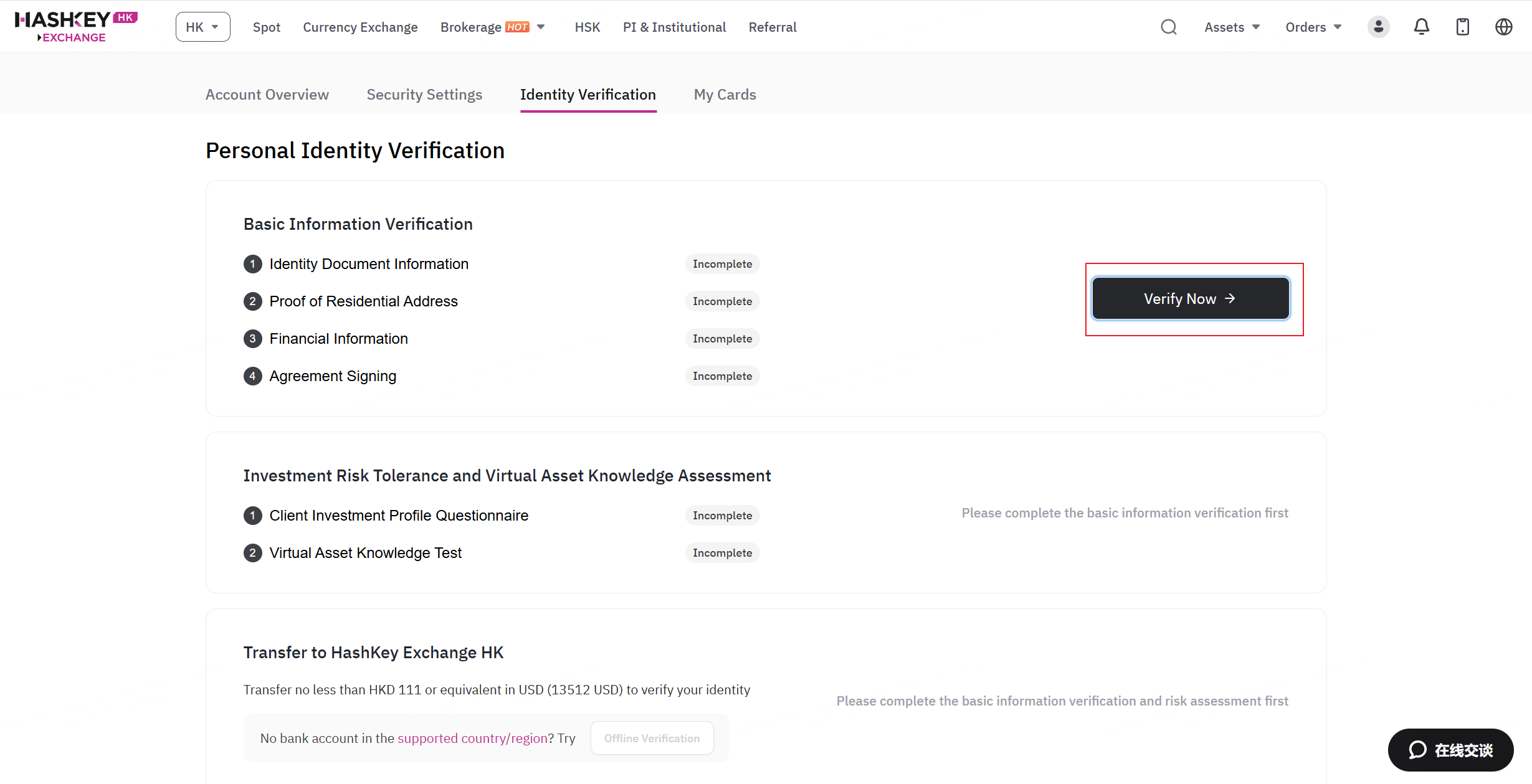Image resolution: width=1532 pixels, height=784 pixels.
Task: Click the HashKey Exchange logo
Action: pos(76,27)
